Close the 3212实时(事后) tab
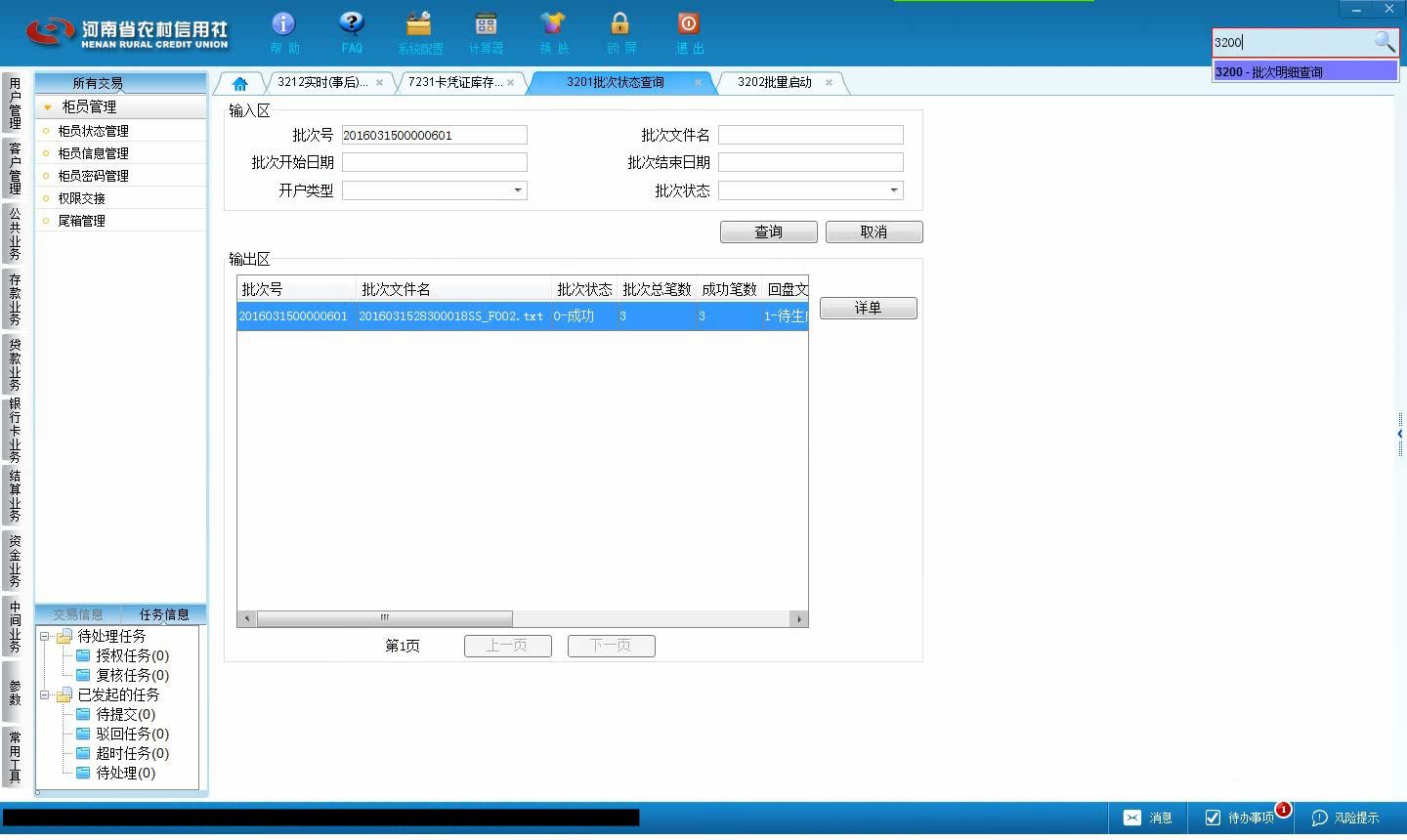The image size is (1407, 840). pyautogui.click(x=379, y=83)
